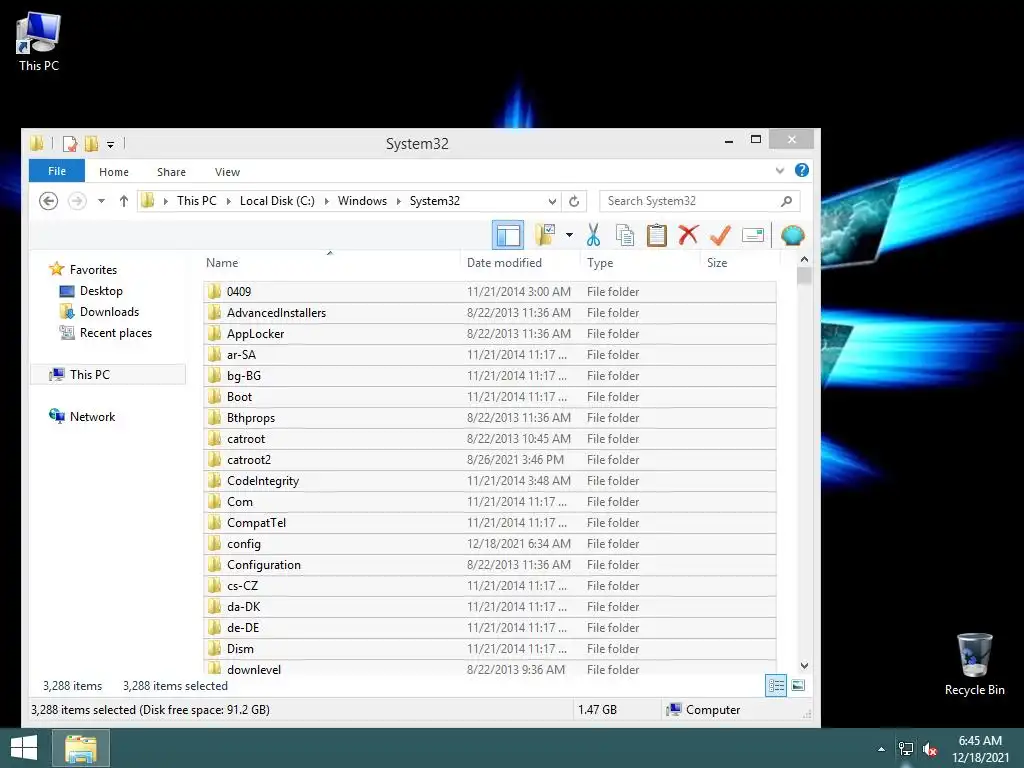This screenshot has width=1024, height=768.
Task: Click the scroll up arrow of the file list
Action: click(805, 259)
